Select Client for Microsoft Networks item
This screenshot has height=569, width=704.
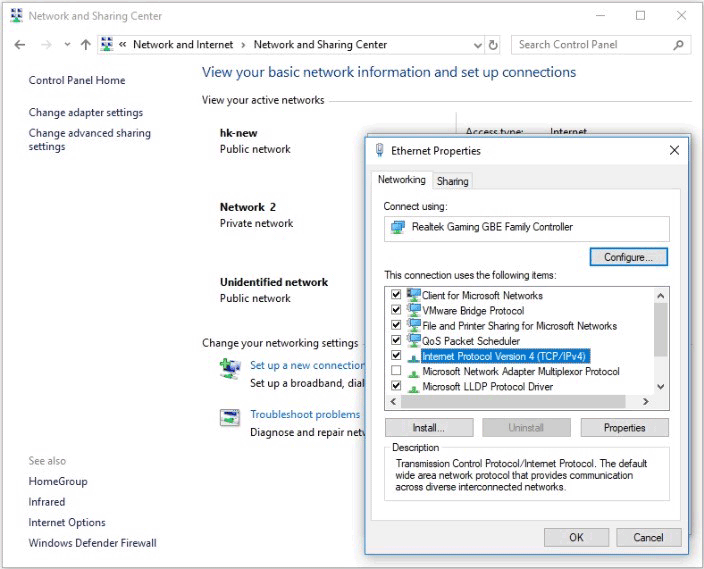click(482, 296)
